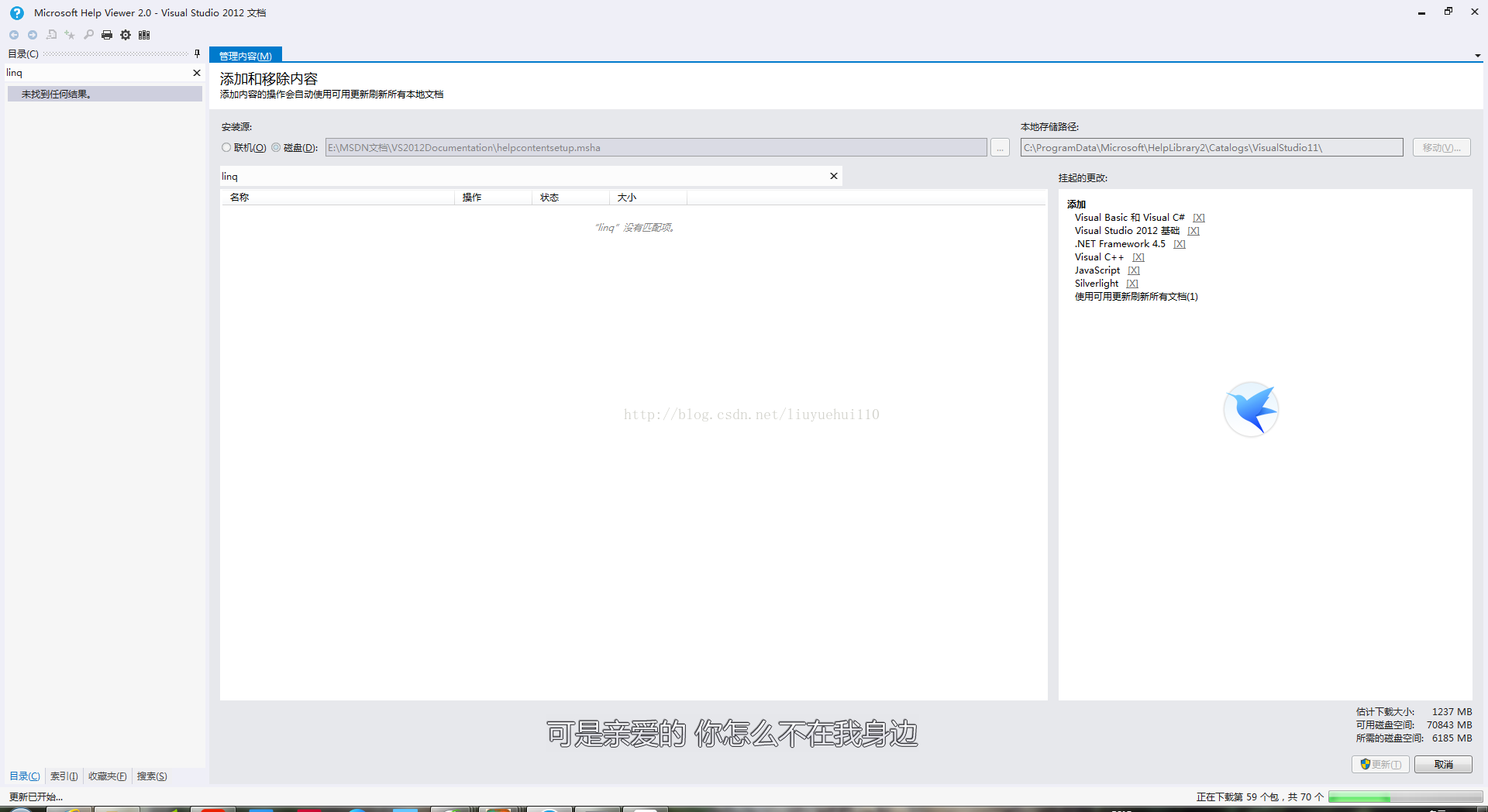Click the download progress bar

pos(1405,797)
